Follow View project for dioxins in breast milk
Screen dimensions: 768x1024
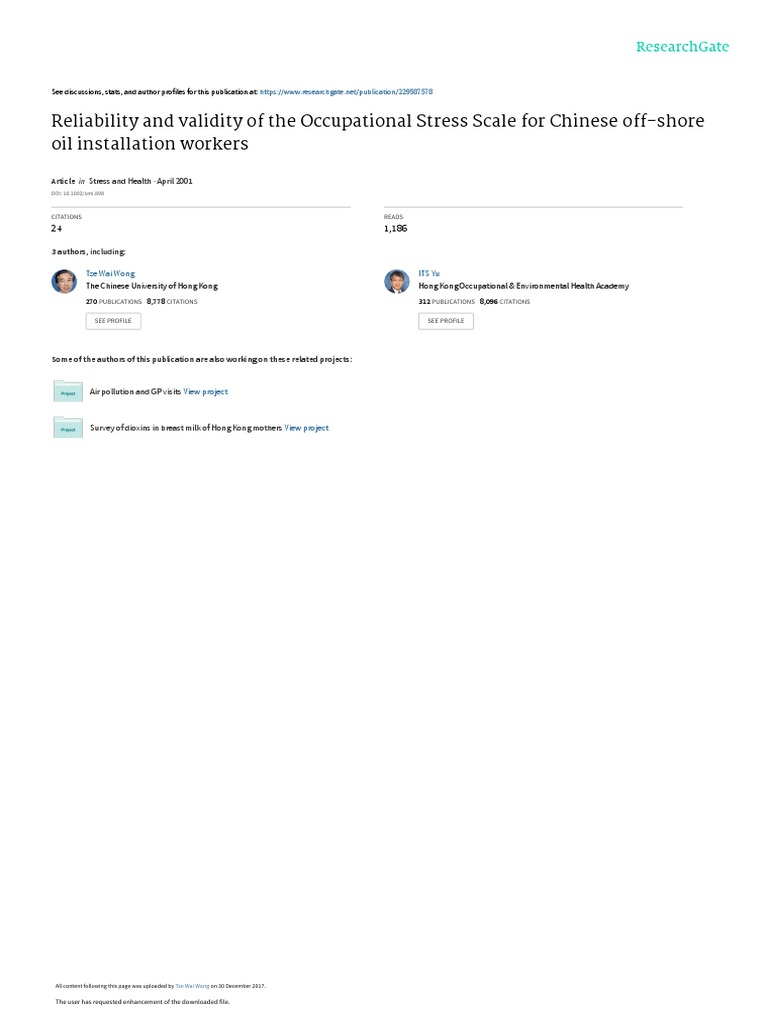pyautogui.click(x=307, y=428)
